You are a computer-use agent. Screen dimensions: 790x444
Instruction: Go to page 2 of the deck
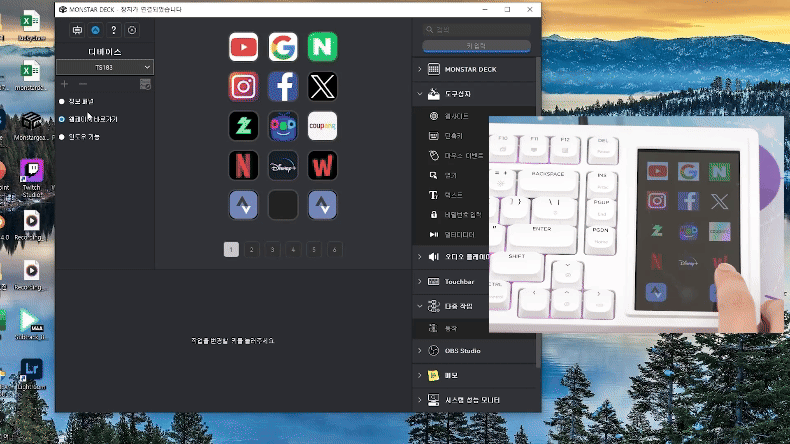252,250
